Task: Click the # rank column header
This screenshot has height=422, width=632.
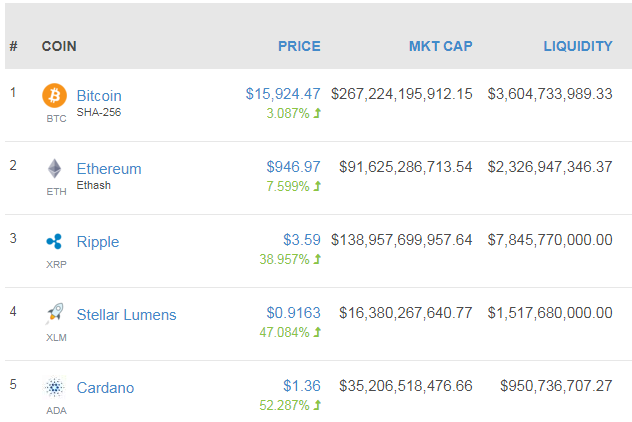Action: pos(13,46)
